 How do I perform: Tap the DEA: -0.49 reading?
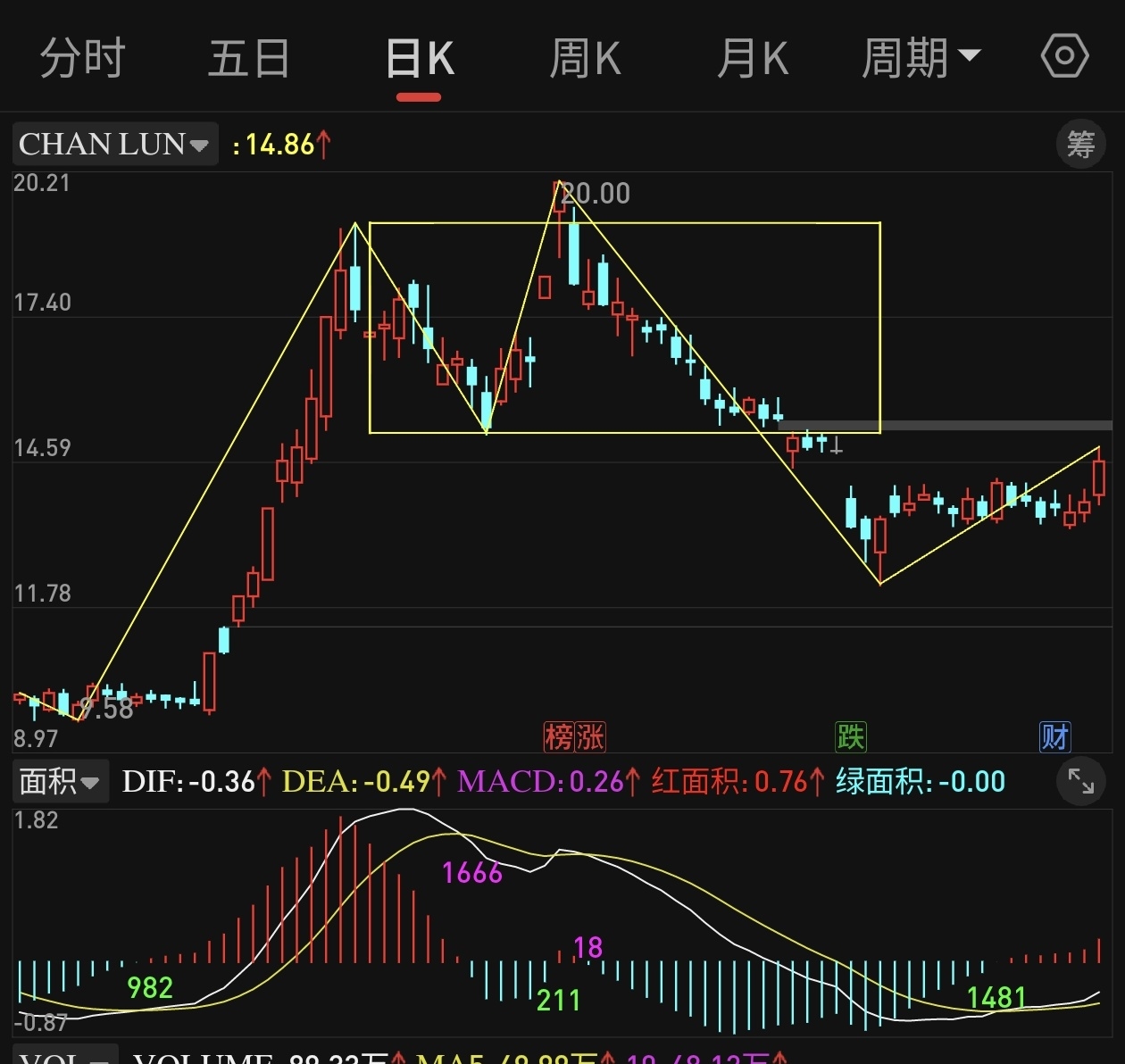(x=364, y=782)
